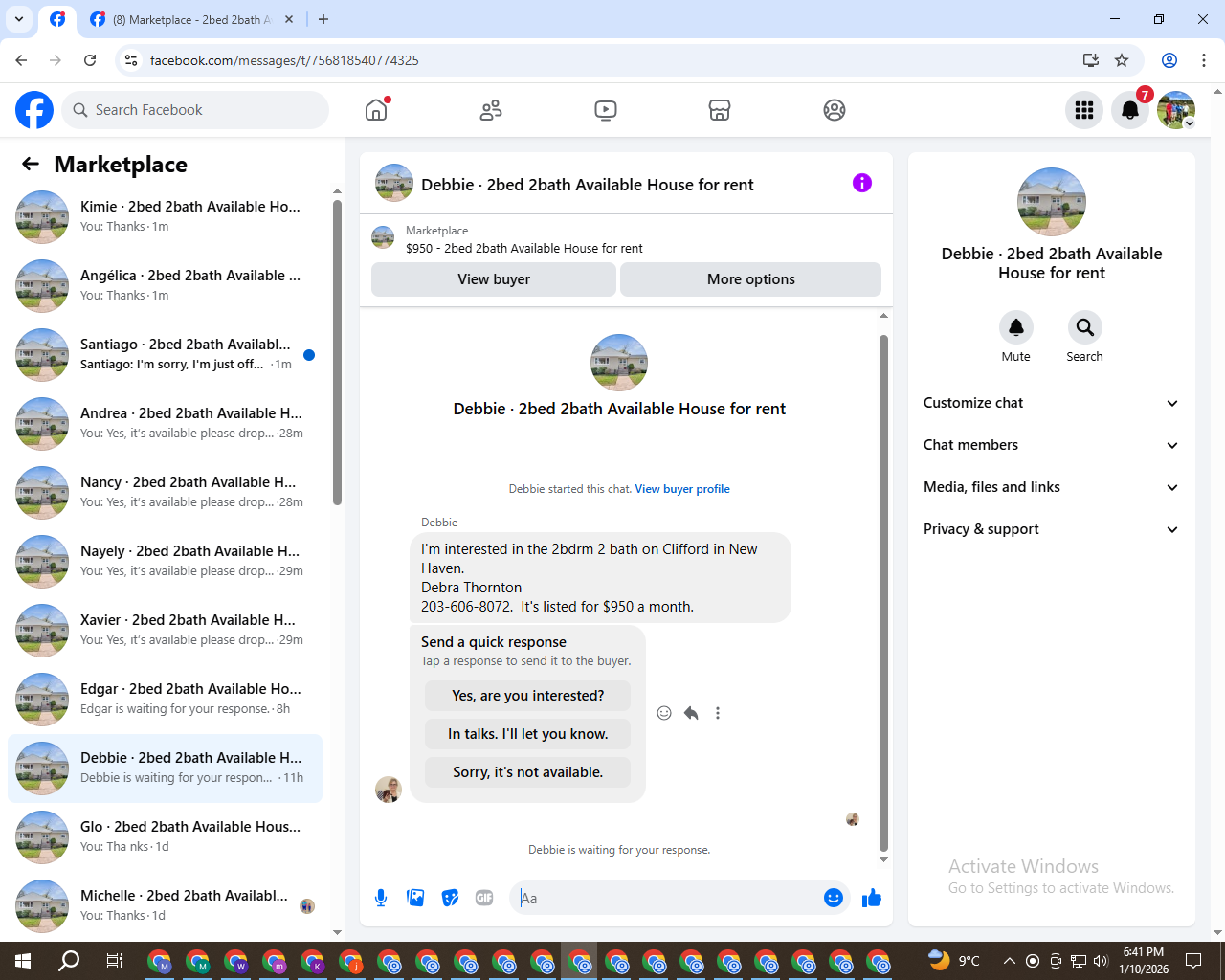The height and width of the screenshot is (980, 1225).
Task: Open the Michelle conversation
Action: [165, 906]
